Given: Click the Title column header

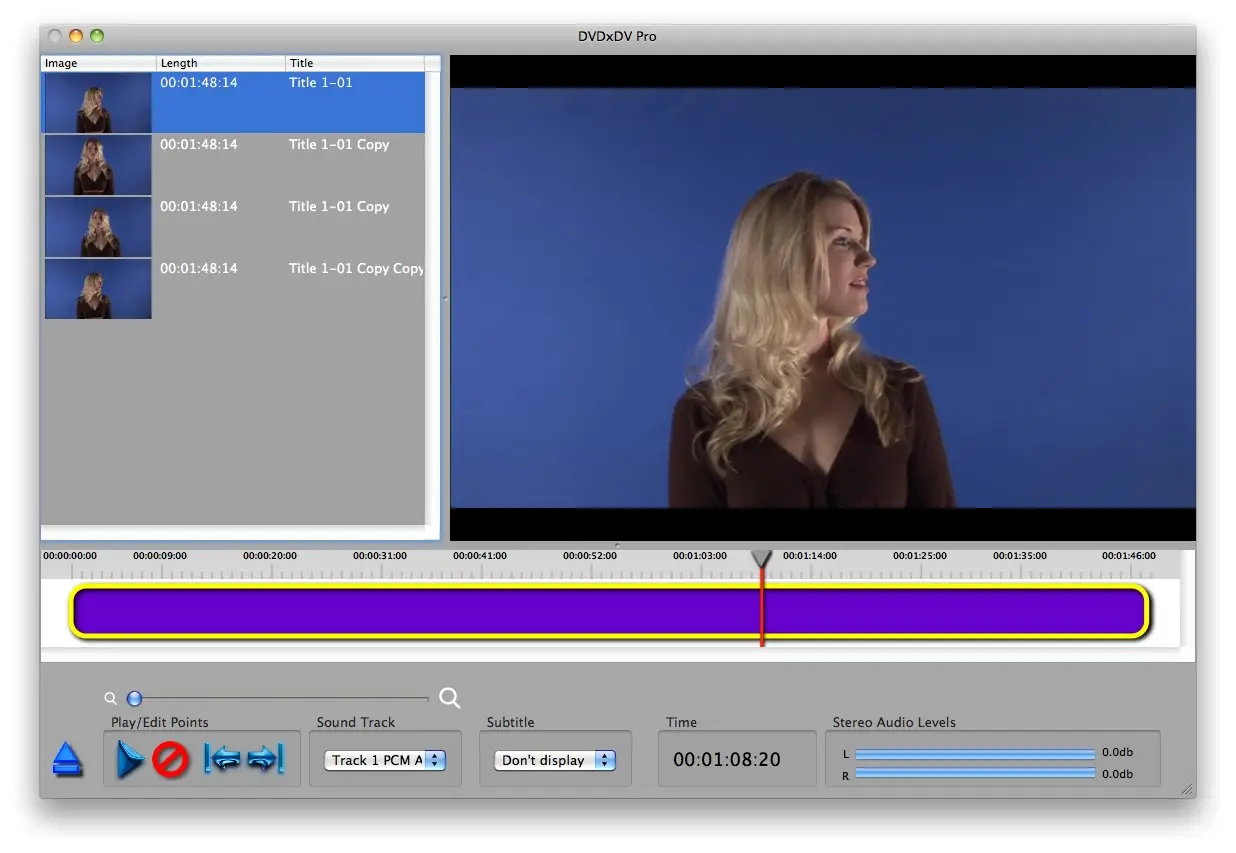Looking at the screenshot, I should [x=355, y=63].
